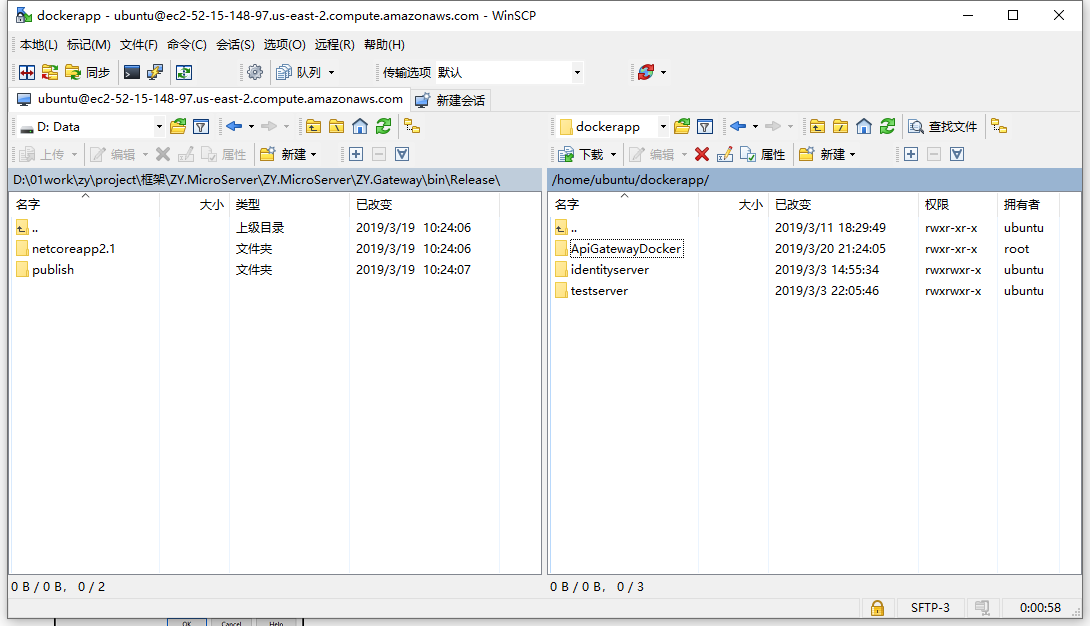
Task: Click the Compare Directories icon
Action: click(27, 72)
